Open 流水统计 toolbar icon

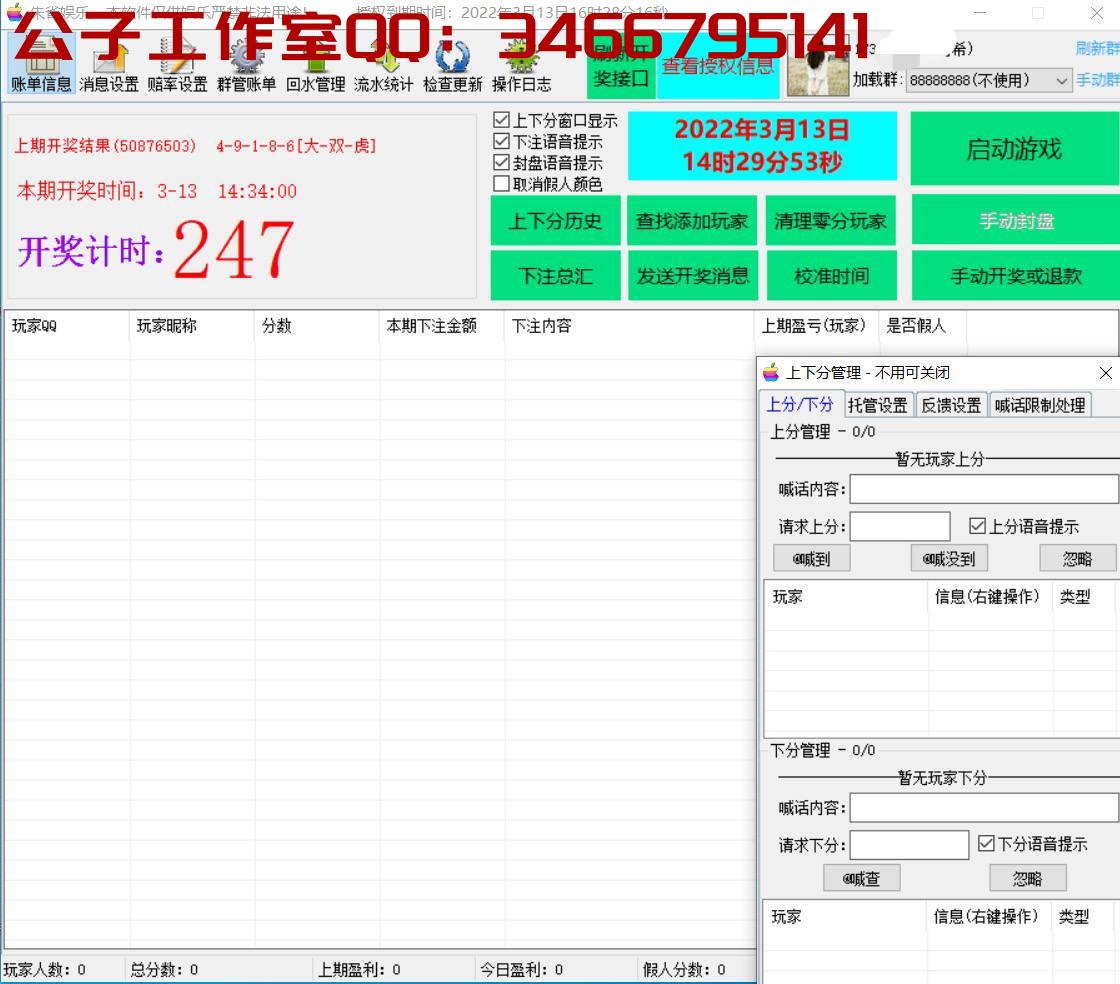384,66
